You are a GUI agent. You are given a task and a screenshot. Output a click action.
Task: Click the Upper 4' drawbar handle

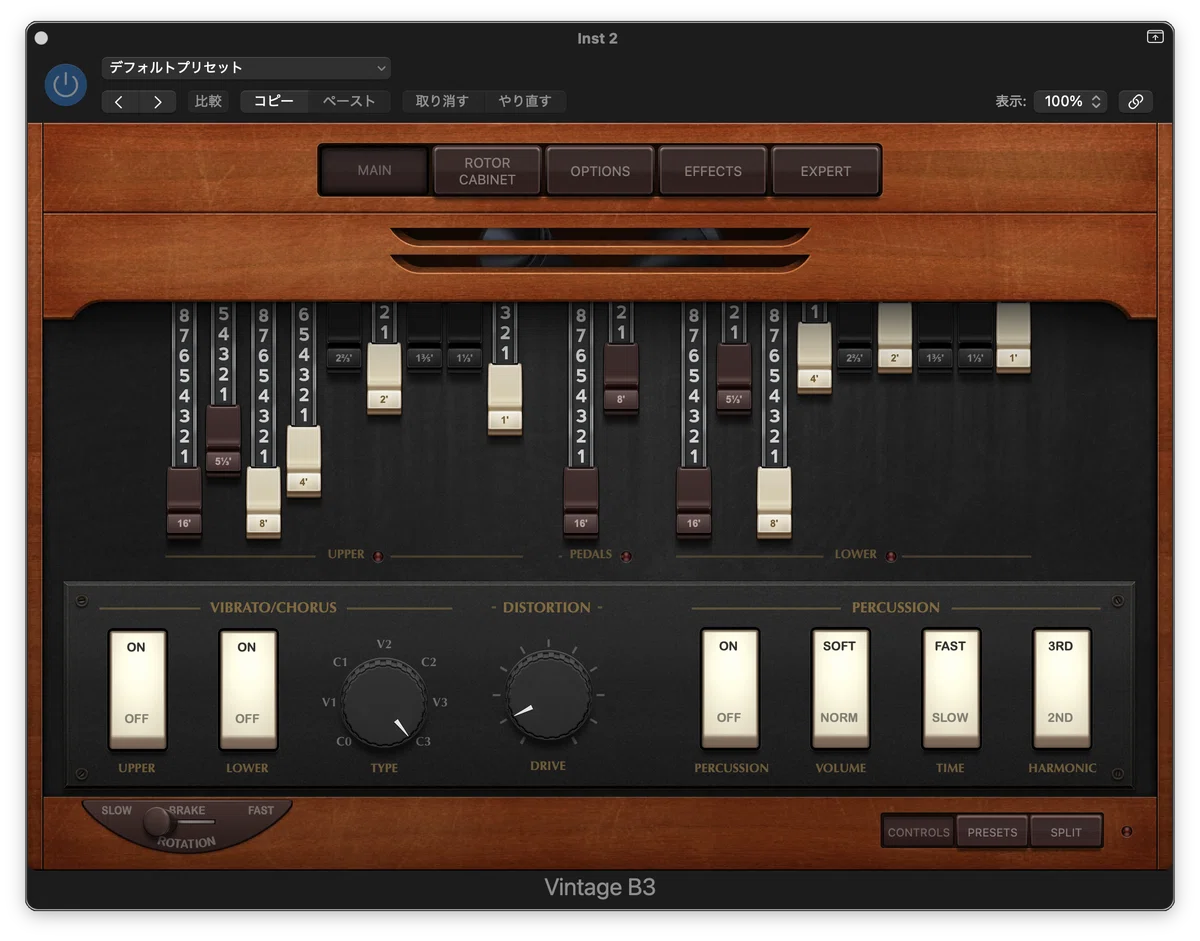(x=304, y=461)
